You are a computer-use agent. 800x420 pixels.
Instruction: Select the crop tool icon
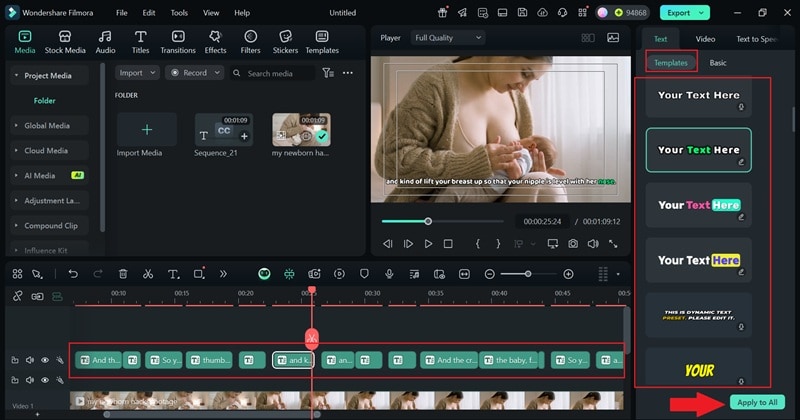click(x=199, y=274)
